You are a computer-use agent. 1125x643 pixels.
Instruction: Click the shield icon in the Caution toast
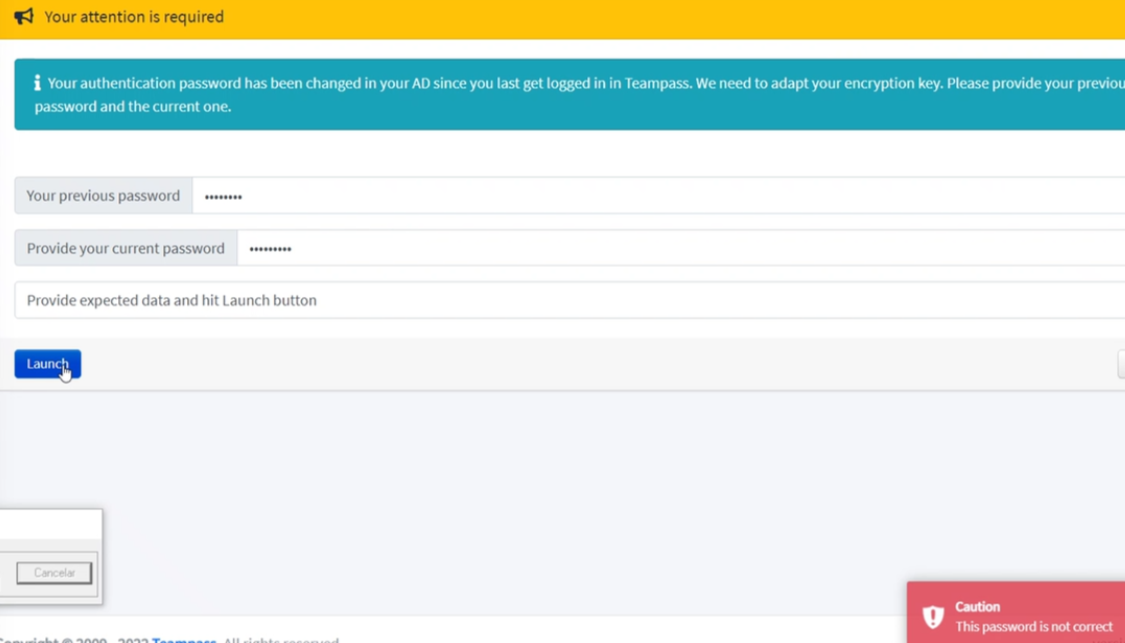tap(933, 616)
